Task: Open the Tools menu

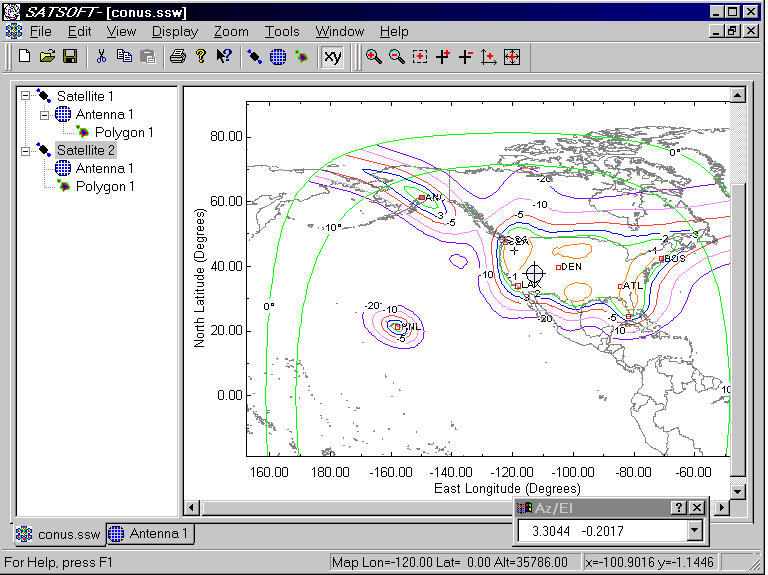Action: click(282, 31)
